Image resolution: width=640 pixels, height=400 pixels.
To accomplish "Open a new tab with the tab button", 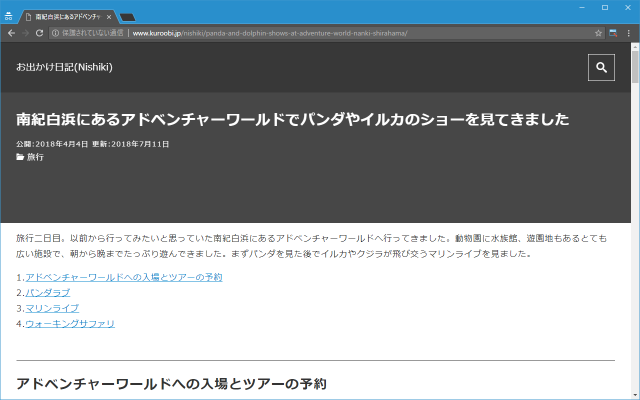I will point(127,17).
